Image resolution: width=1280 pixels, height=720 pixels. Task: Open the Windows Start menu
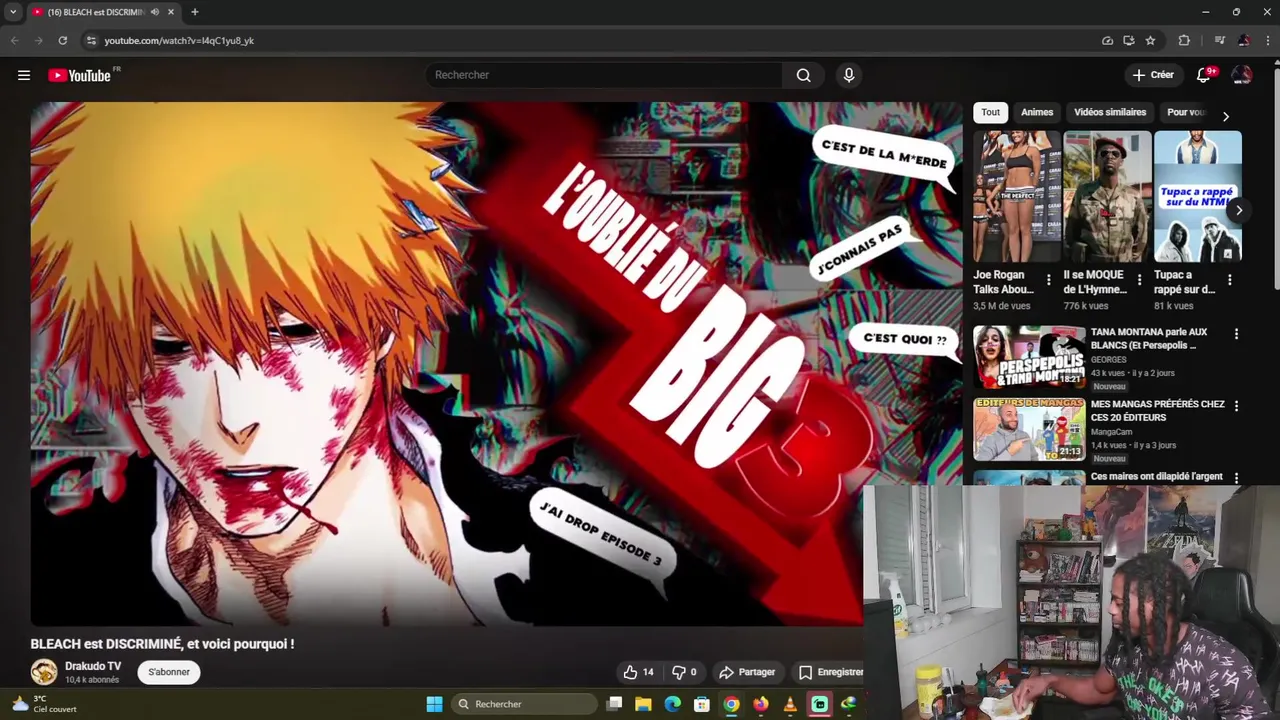click(434, 704)
